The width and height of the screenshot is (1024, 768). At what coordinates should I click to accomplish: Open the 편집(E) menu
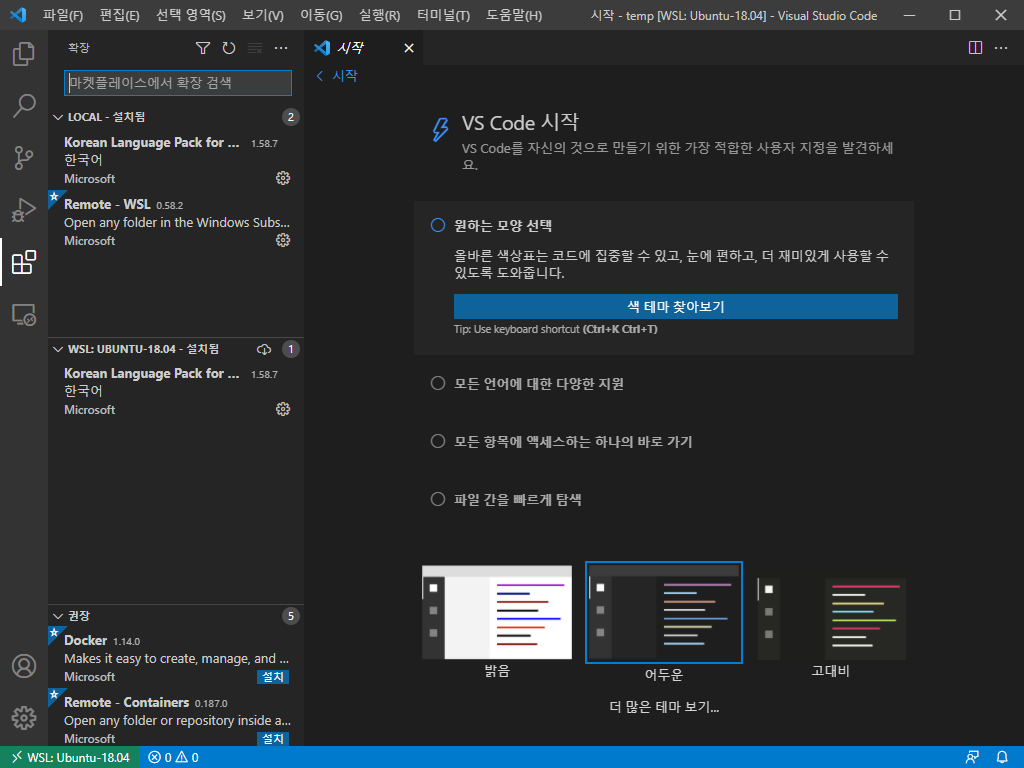coord(120,15)
